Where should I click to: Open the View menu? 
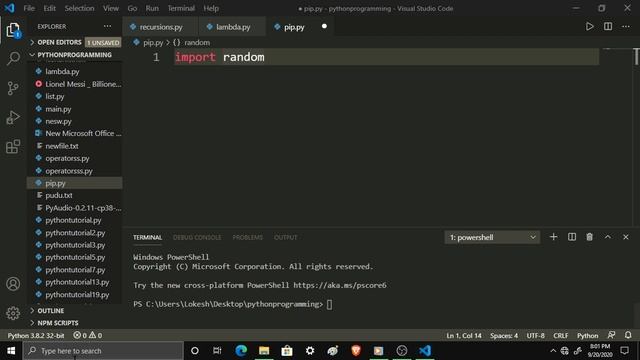click(111, 8)
